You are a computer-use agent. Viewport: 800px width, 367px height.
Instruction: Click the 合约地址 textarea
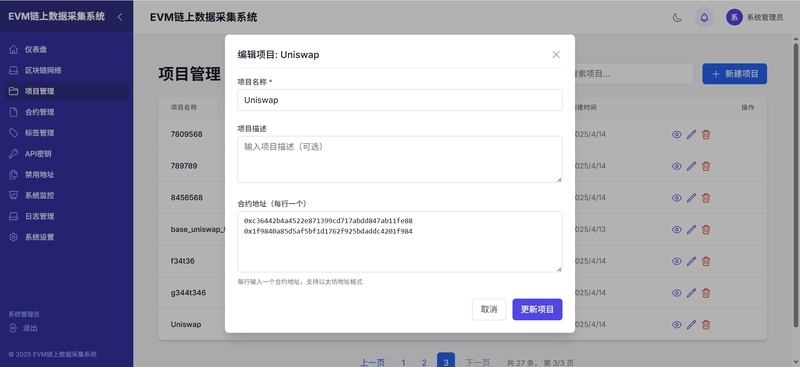pos(399,242)
